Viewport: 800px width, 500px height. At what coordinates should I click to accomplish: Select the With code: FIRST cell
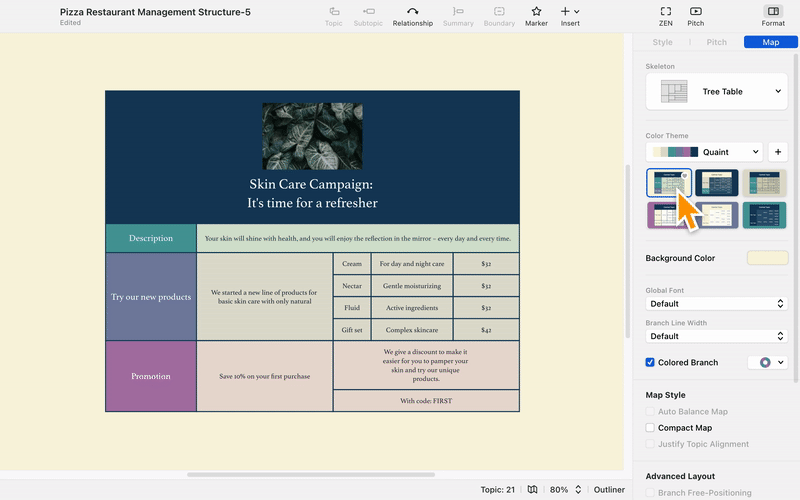[426, 401]
